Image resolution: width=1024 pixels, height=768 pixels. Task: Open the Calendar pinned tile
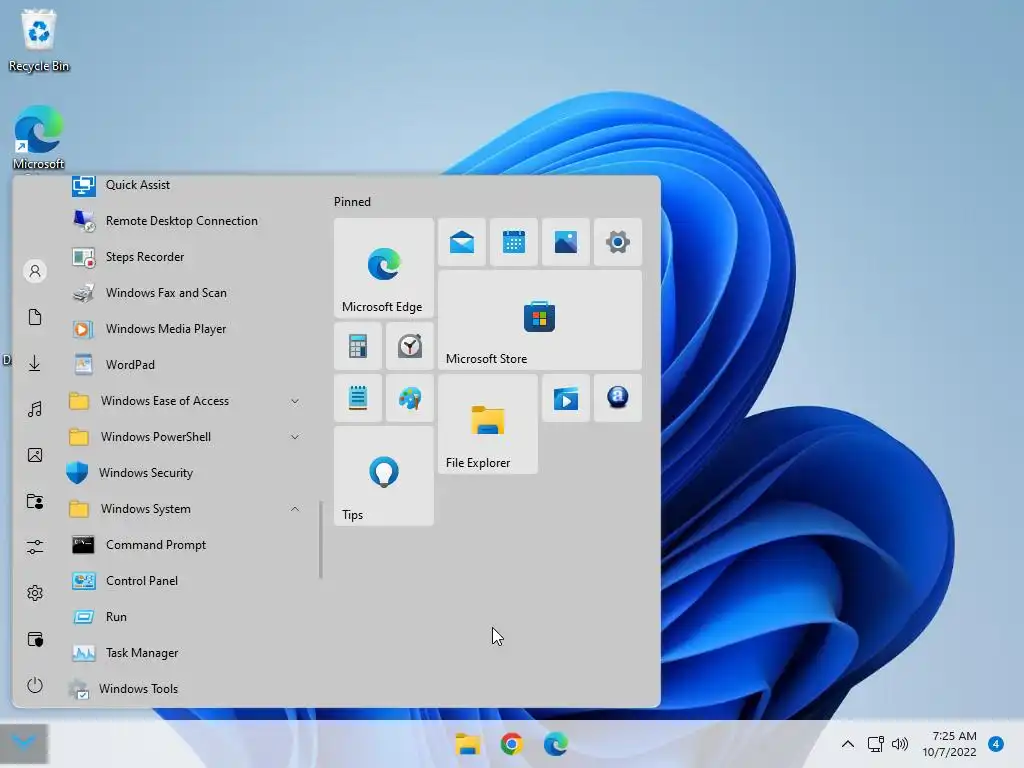point(514,242)
